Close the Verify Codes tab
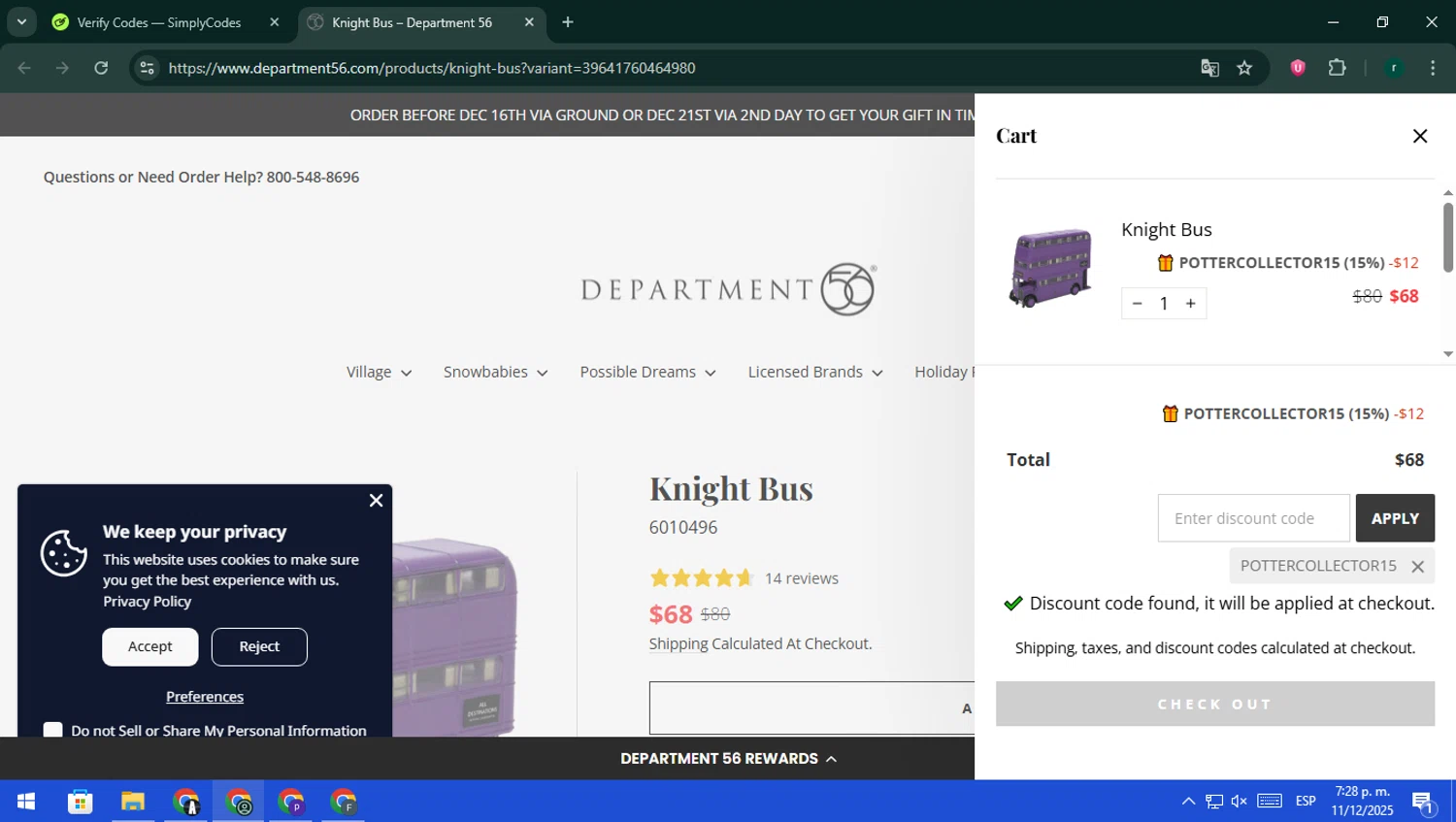Screen dimensions: 1456x822 pyautogui.click(x=275, y=22)
